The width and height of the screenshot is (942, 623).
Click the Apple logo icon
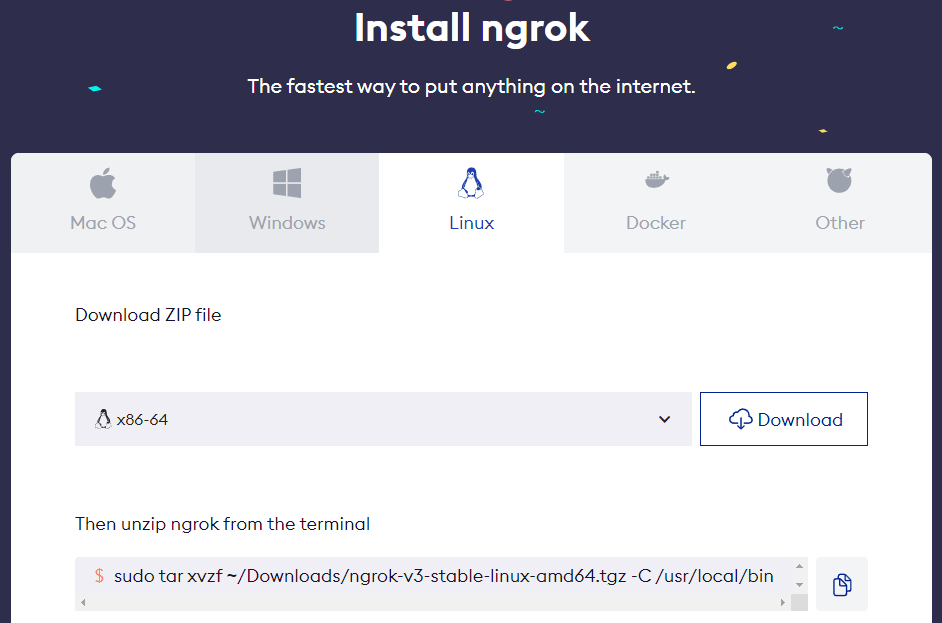point(103,183)
